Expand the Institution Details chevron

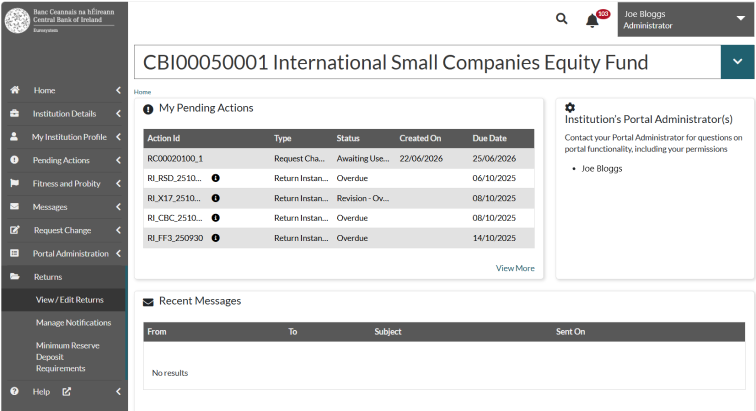118,113
